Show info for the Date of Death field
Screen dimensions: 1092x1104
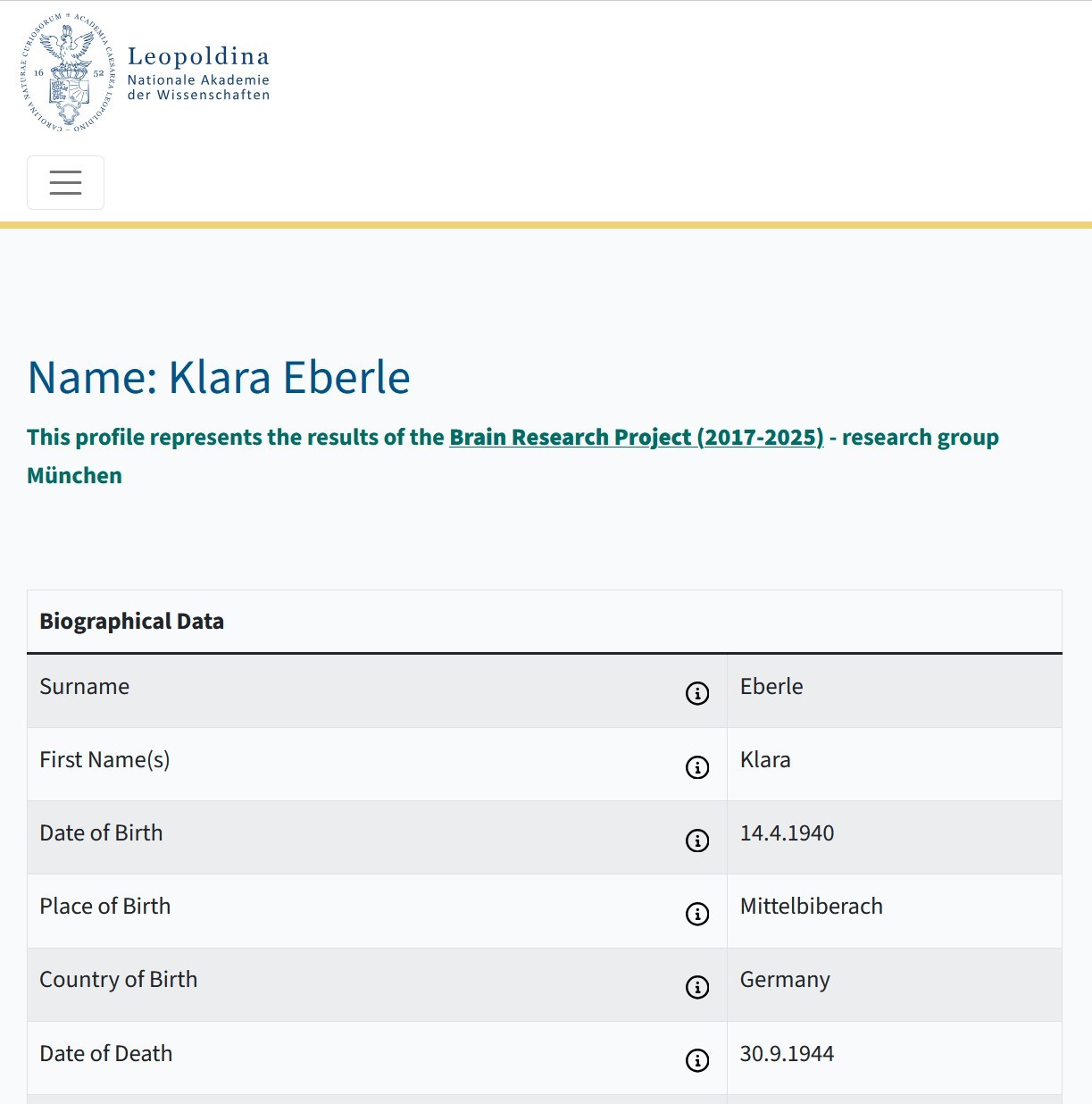click(697, 1060)
